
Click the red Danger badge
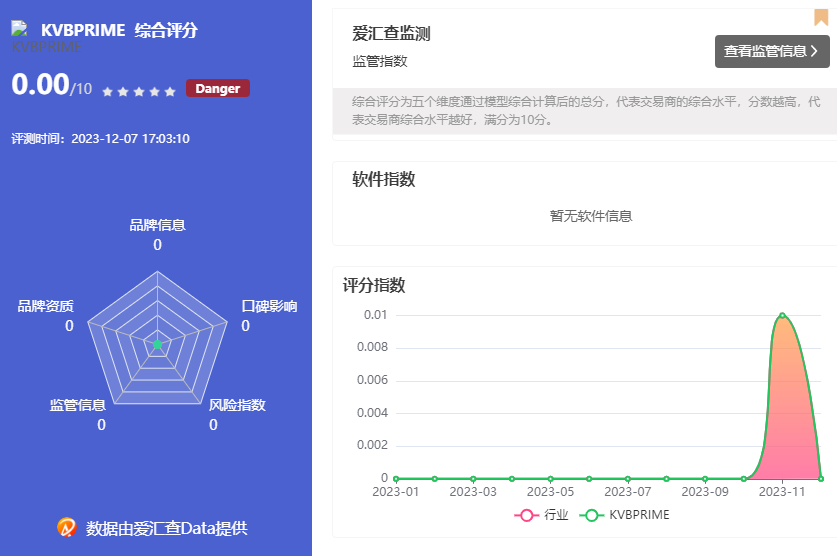coord(217,89)
